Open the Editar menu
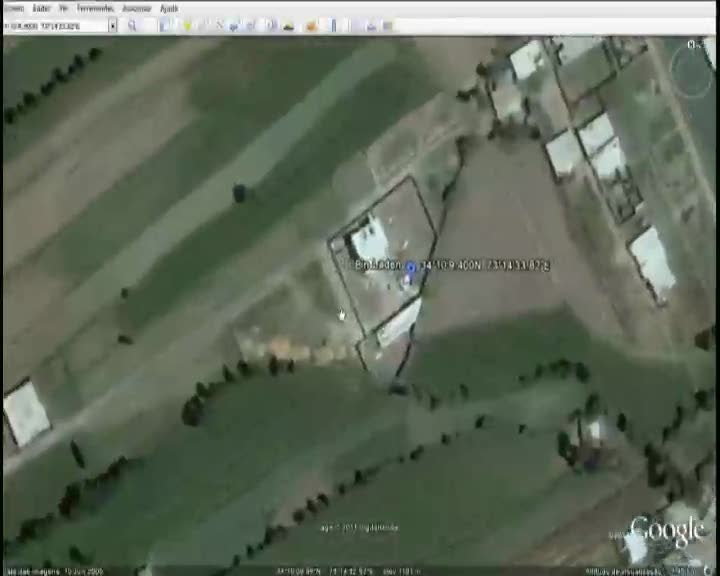 (42, 8)
